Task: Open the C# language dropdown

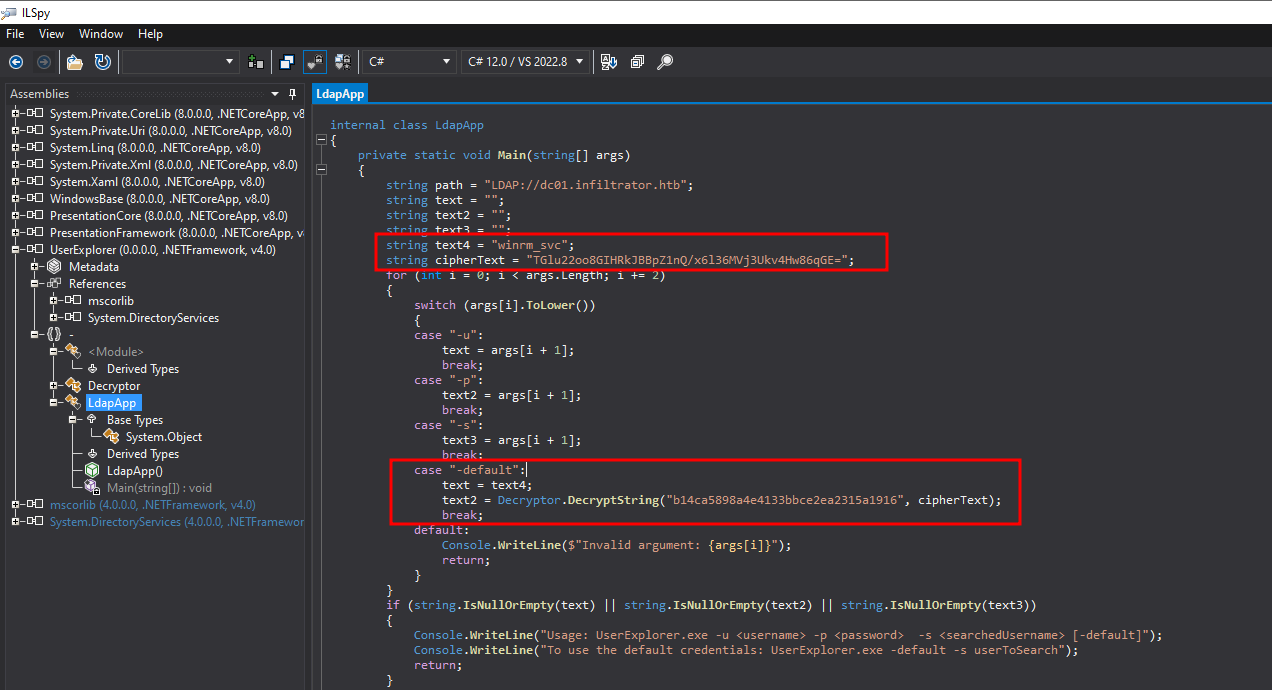Action: [408, 62]
